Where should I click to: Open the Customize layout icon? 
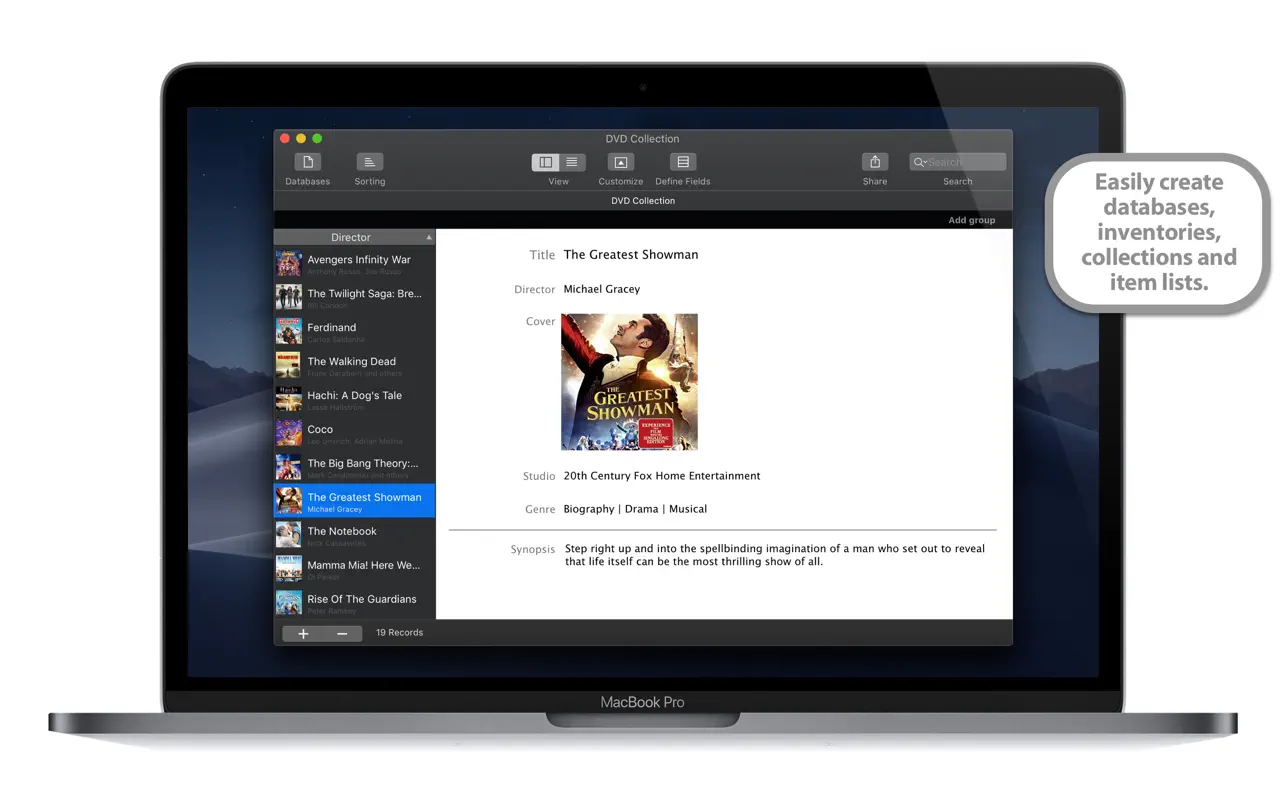tap(620, 162)
